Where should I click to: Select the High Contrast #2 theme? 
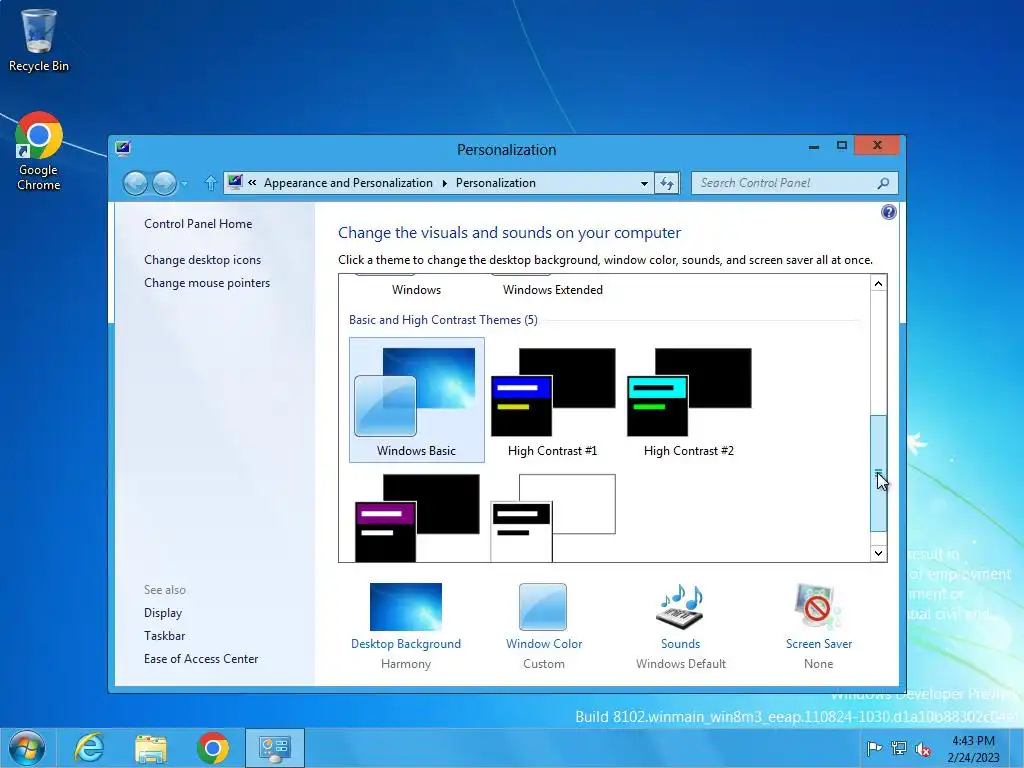coord(689,400)
